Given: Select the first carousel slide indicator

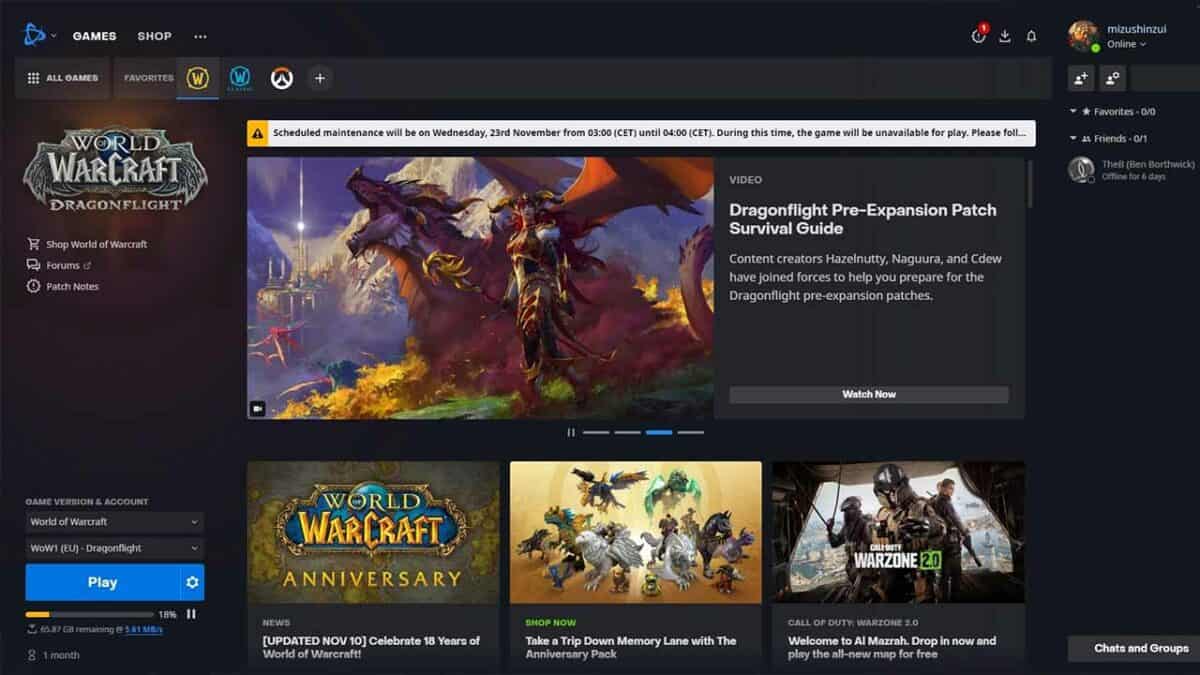Looking at the screenshot, I should (x=596, y=432).
